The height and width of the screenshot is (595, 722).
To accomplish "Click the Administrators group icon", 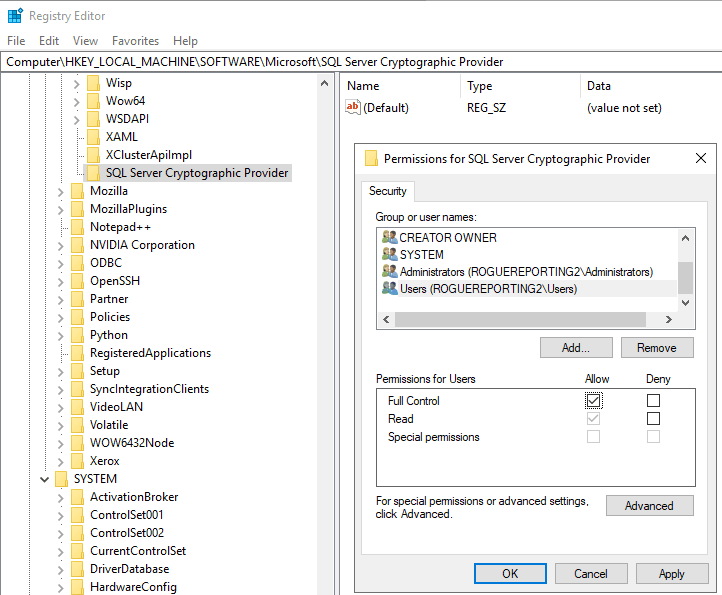I will point(390,271).
